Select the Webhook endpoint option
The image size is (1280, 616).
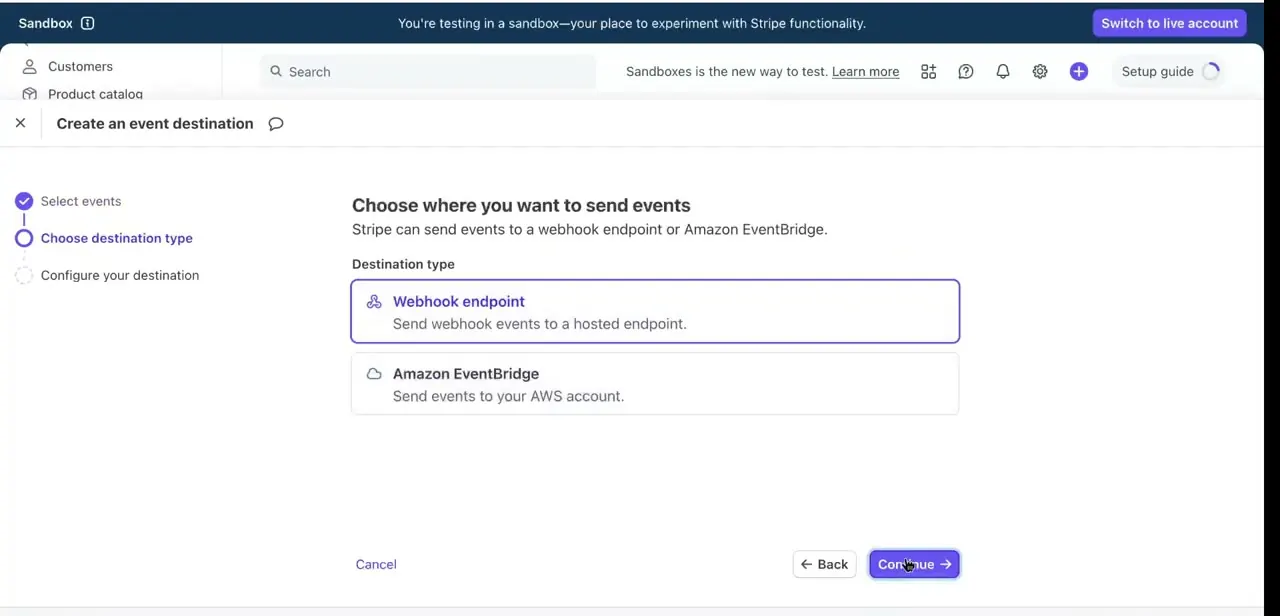point(655,312)
